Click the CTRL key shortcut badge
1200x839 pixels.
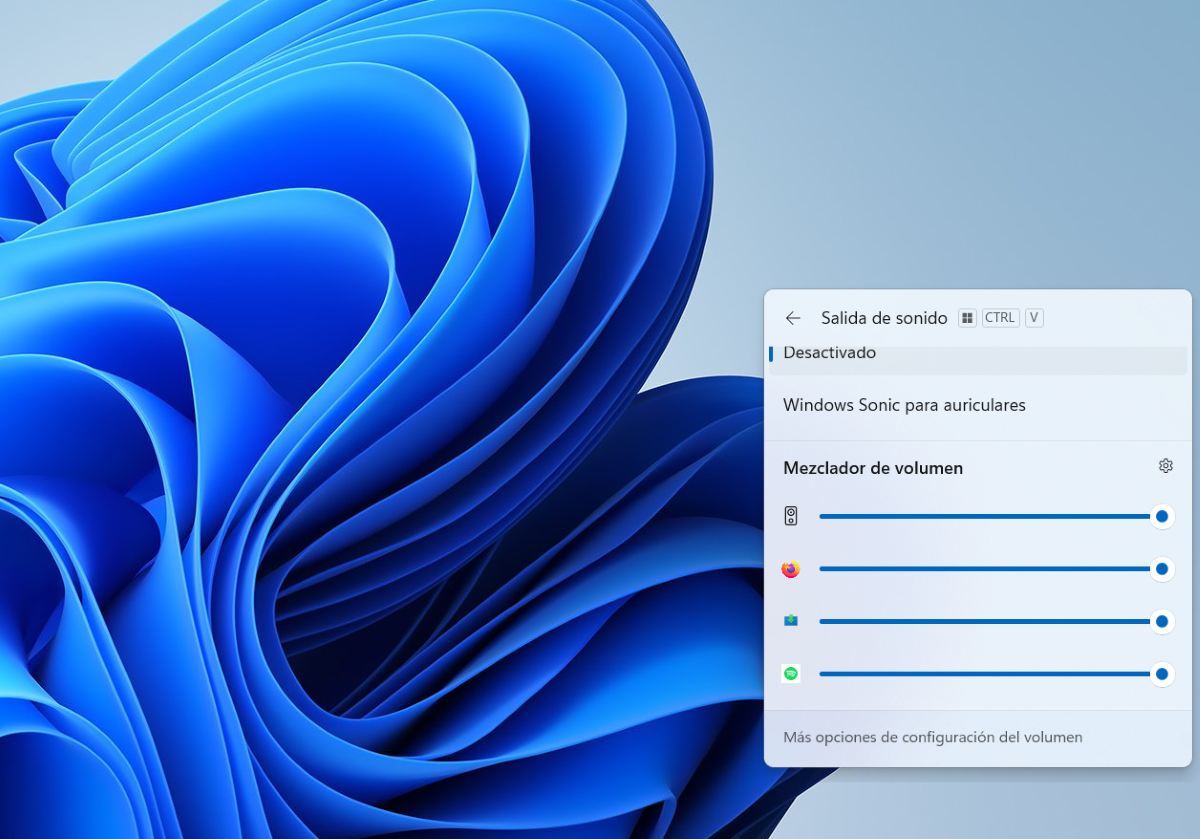click(1000, 318)
